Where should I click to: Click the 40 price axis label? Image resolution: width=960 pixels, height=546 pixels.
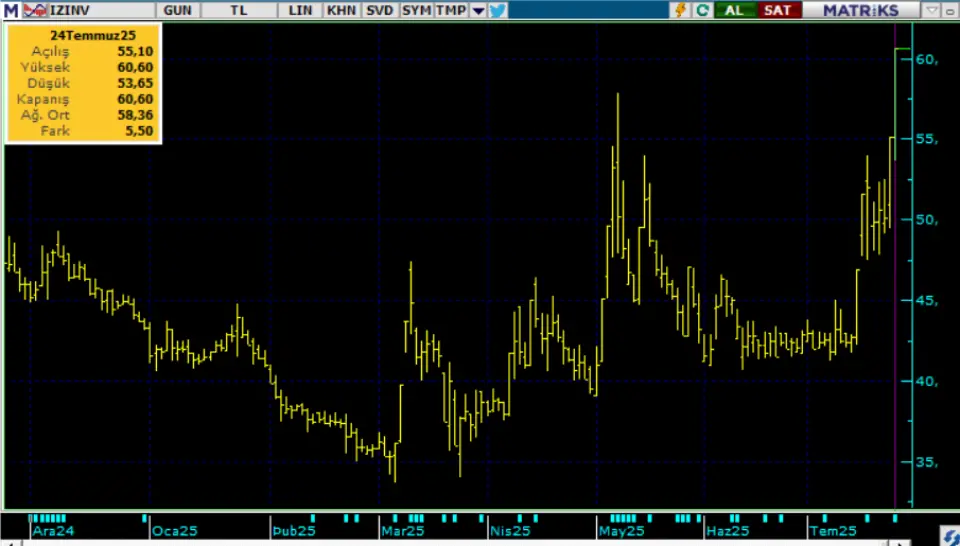click(926, 381)
